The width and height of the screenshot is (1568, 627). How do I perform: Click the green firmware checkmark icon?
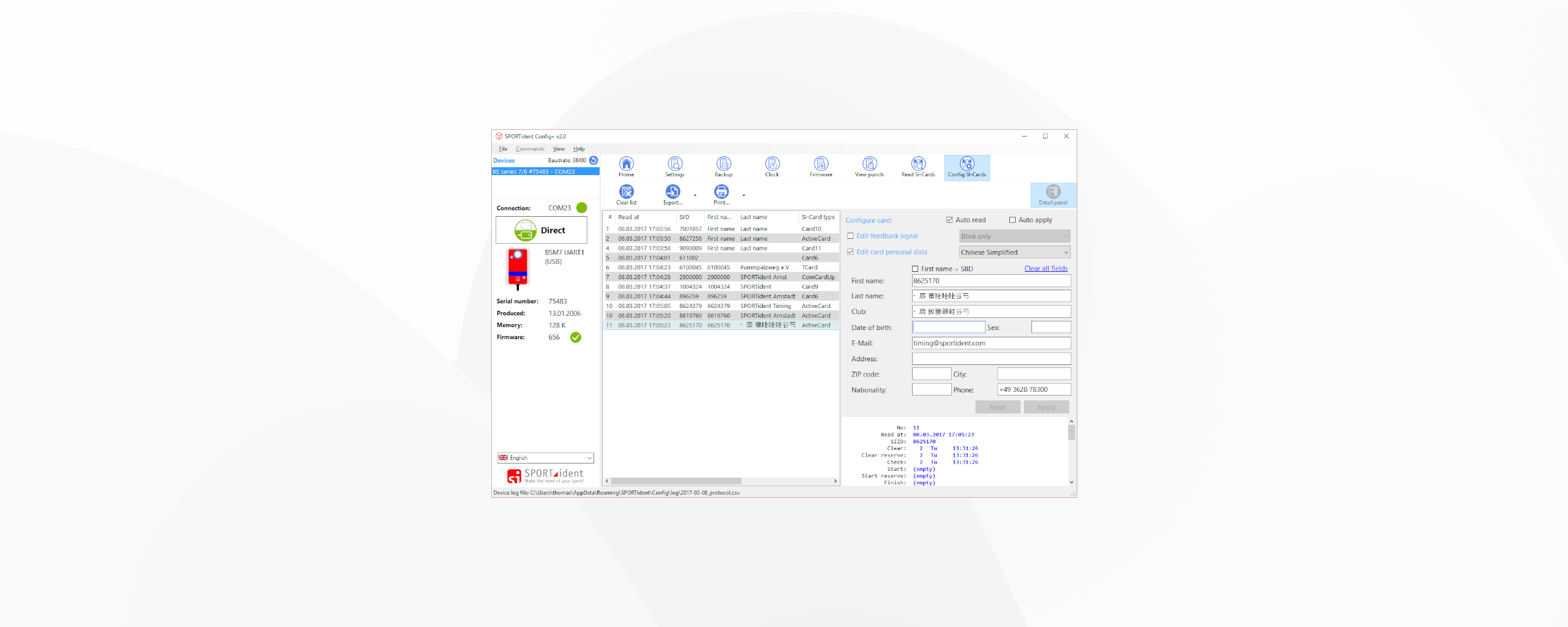575,337
